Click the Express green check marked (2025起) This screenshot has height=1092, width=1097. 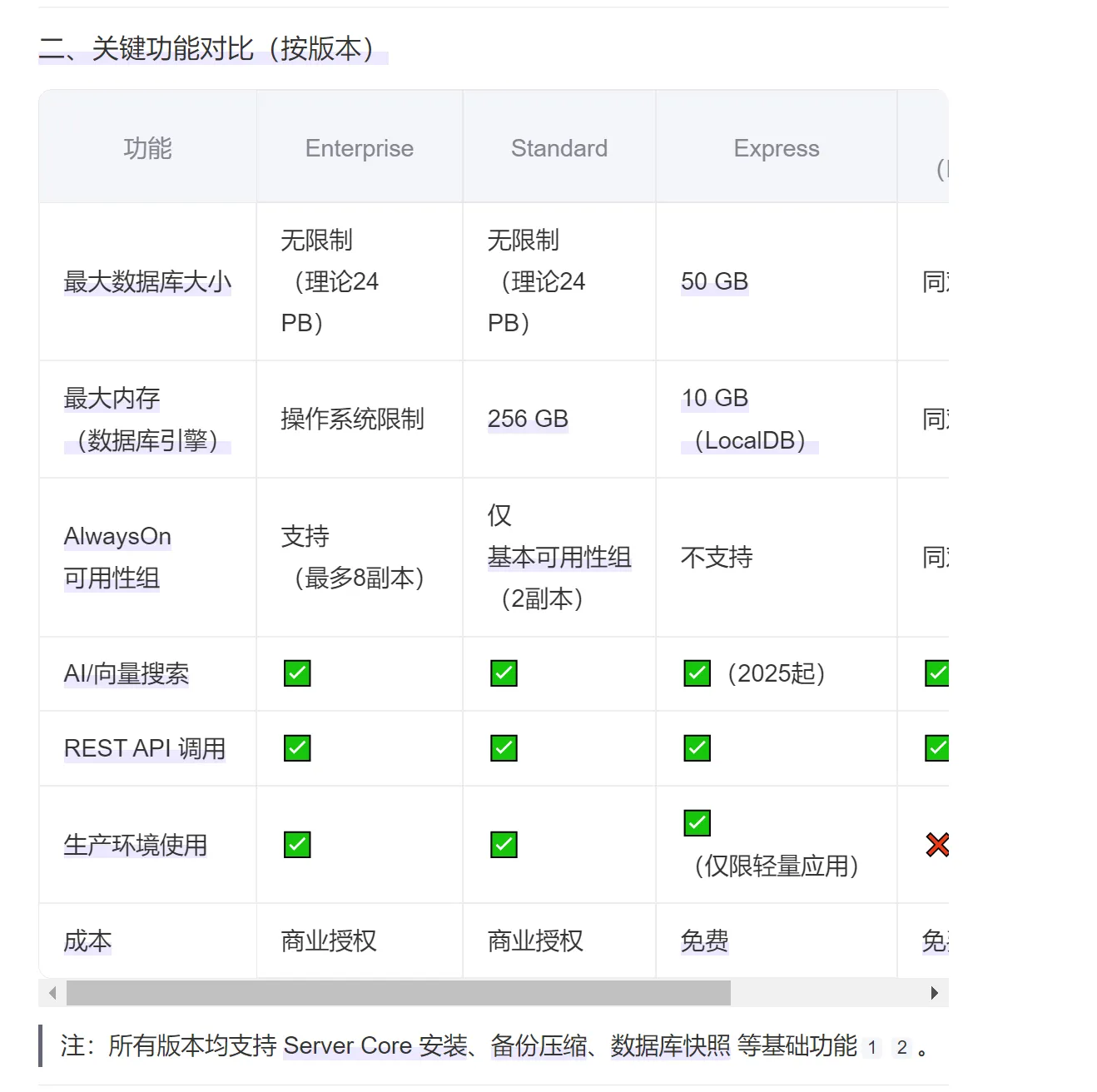697,673
